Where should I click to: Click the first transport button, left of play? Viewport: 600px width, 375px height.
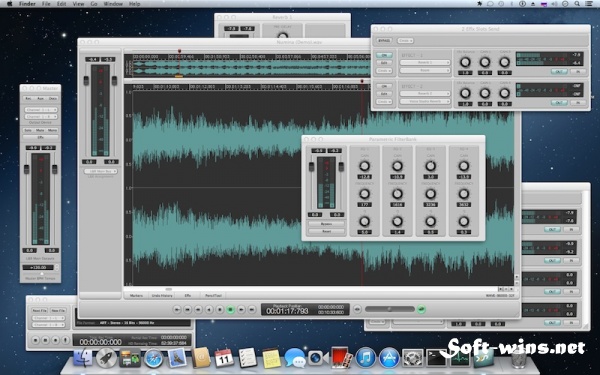[177, 309]
